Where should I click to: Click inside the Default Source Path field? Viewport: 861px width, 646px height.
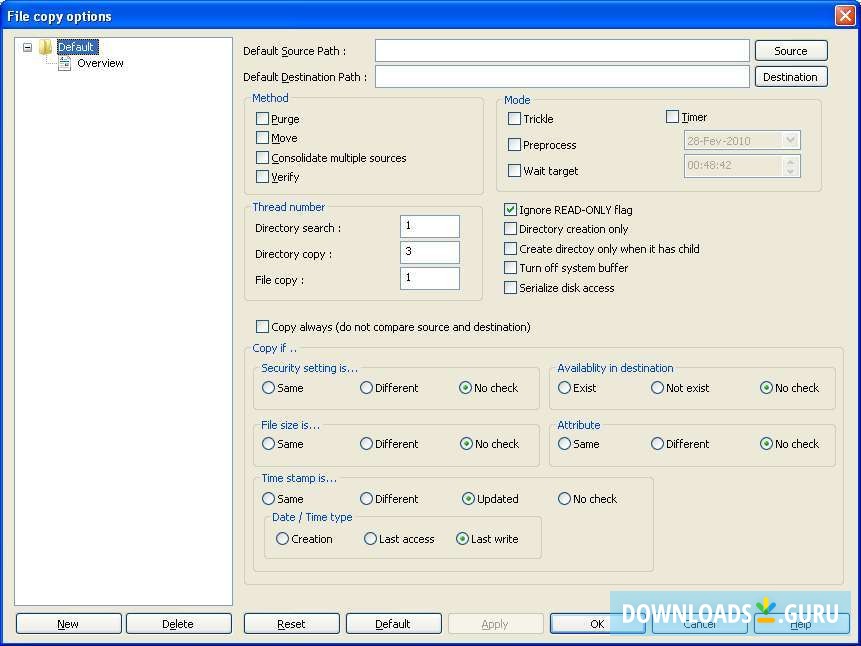point(560,50)
